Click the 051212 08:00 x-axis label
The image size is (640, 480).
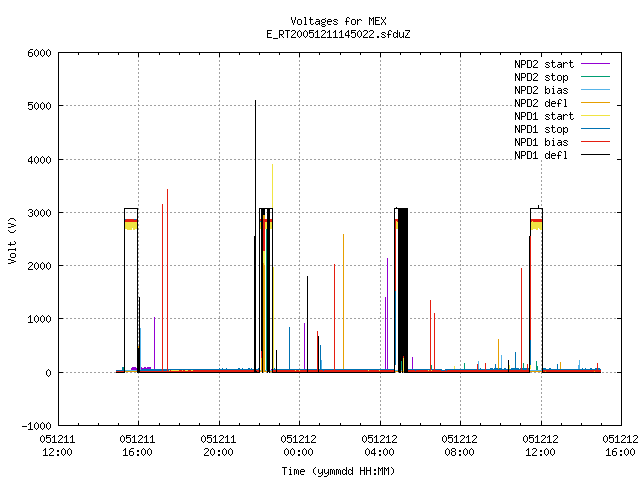459,446
